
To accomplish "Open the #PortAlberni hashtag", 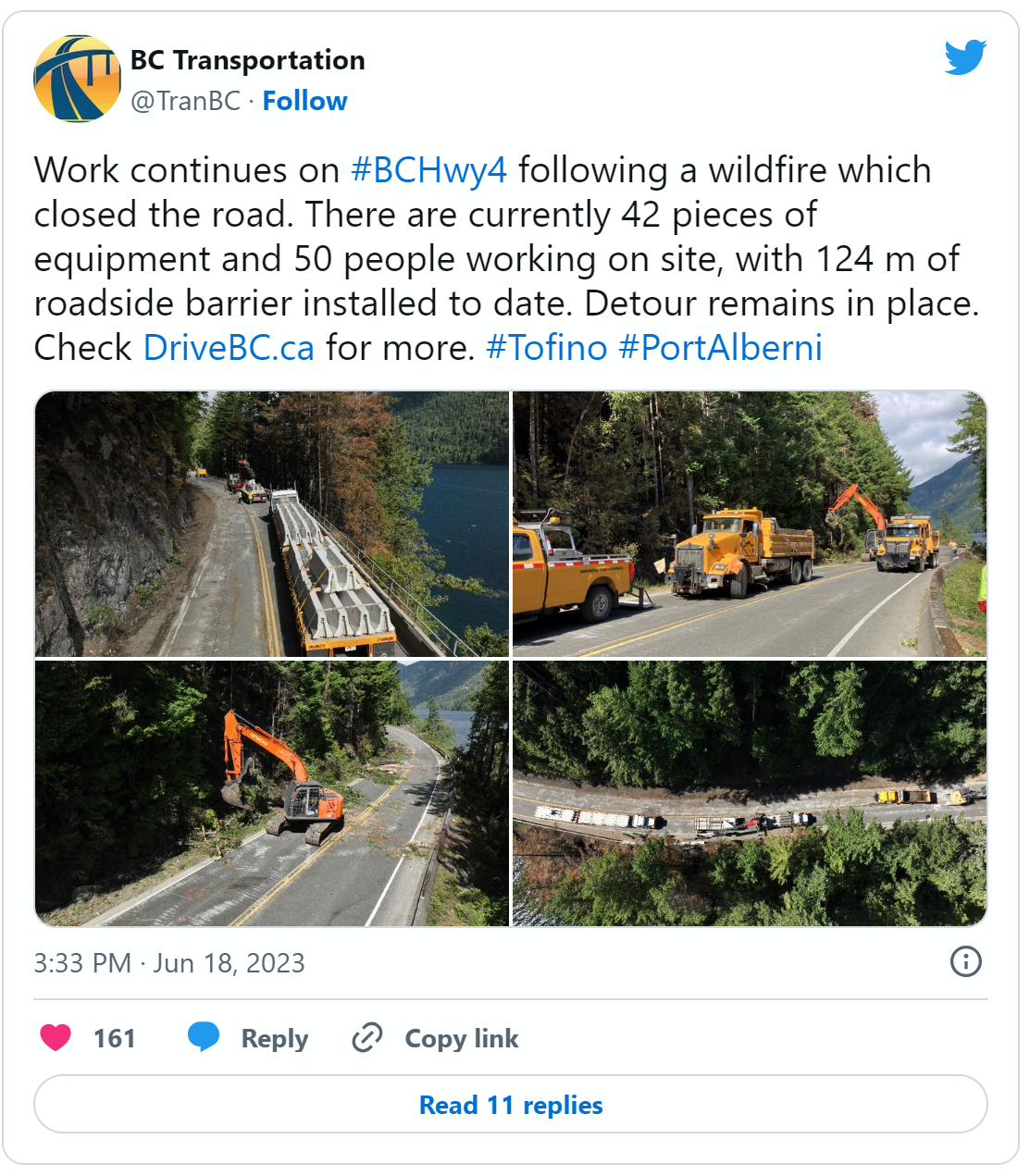I will (720, 348).
